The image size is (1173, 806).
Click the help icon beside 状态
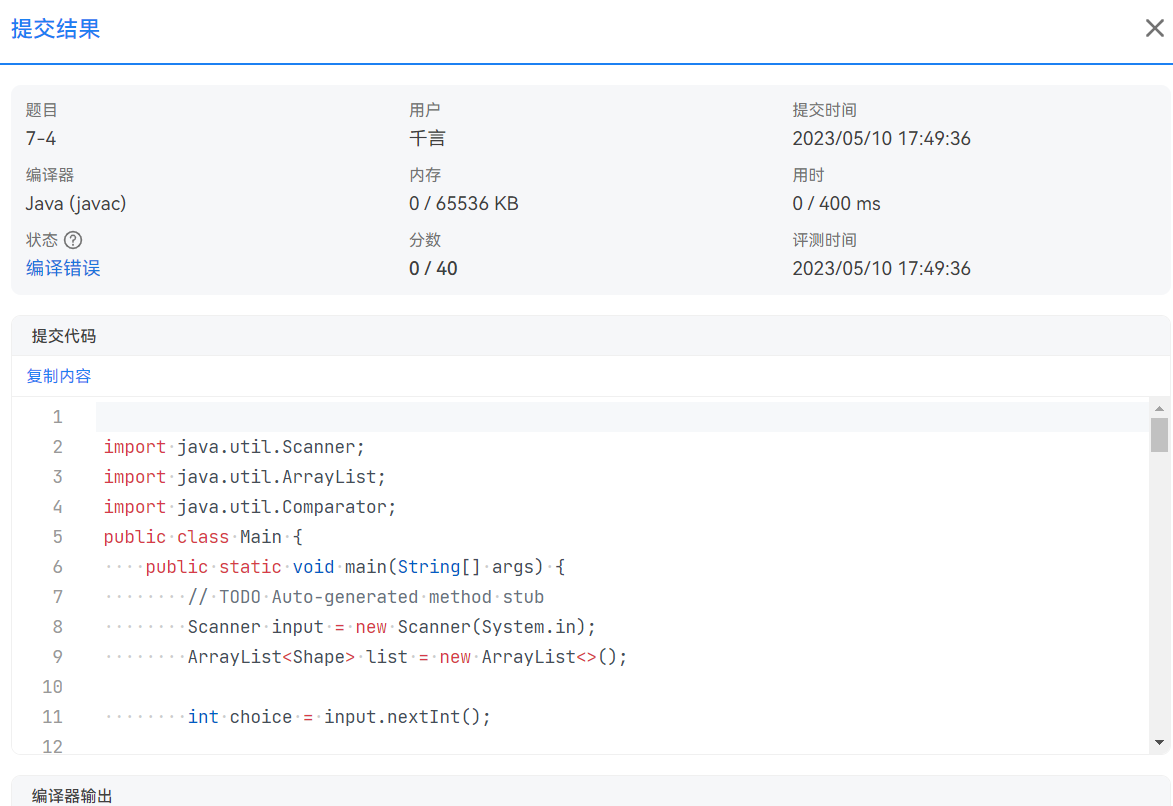tap(73, 240)
